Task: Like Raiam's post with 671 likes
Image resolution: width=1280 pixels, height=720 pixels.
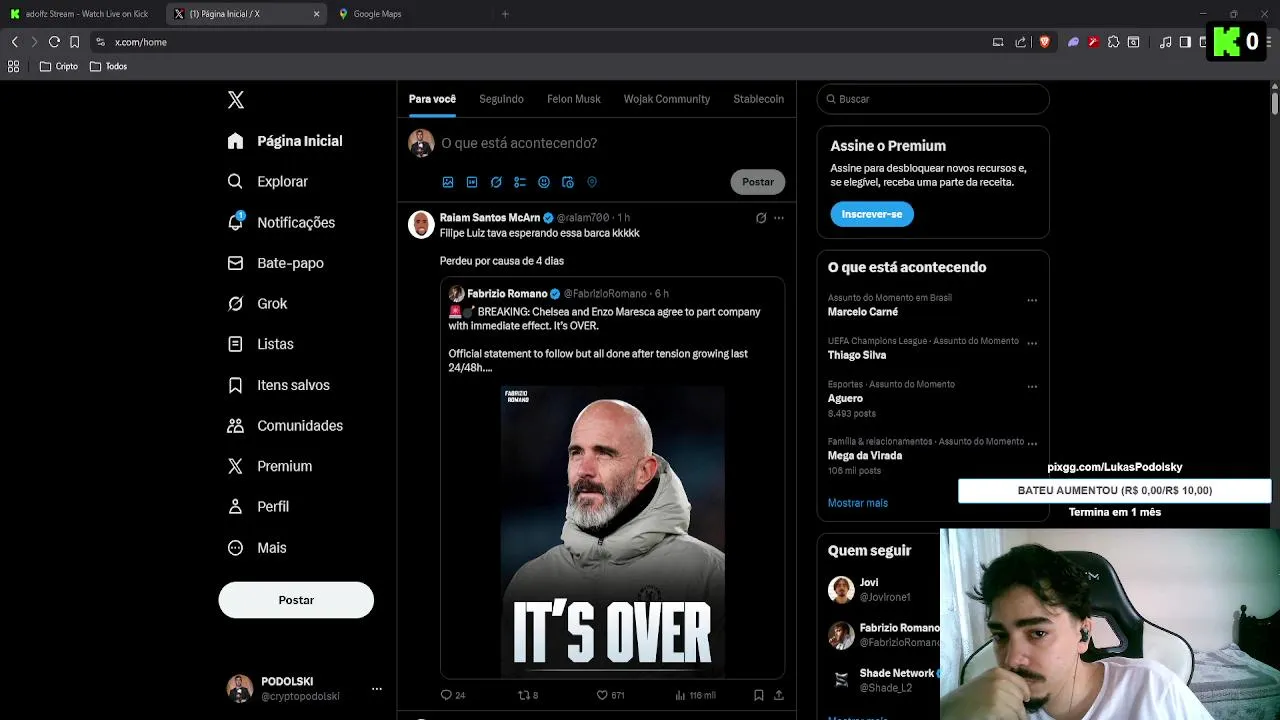Action: (611, 695)
